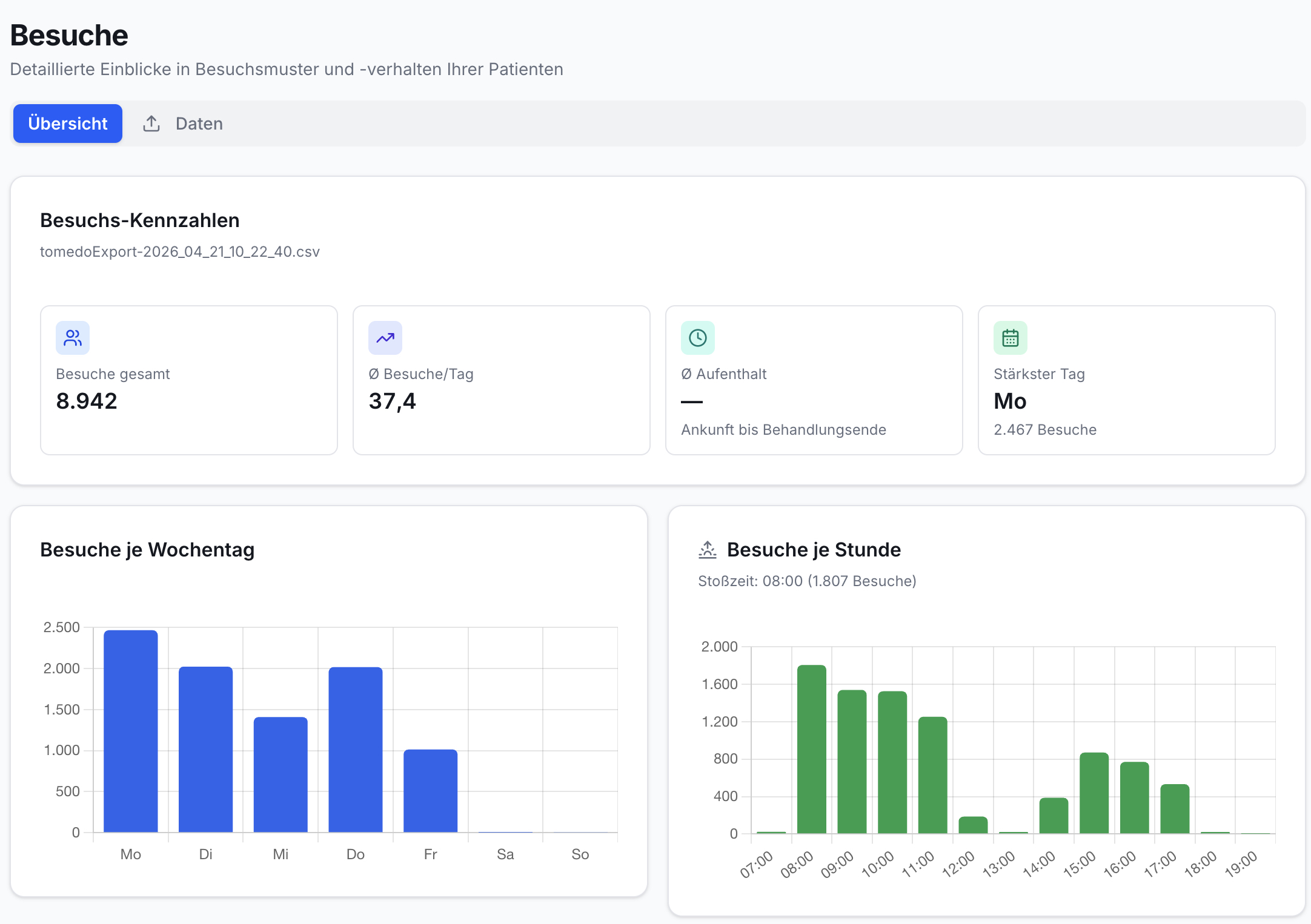Click the people icon above Besuche gesamt

coord(73,338)
